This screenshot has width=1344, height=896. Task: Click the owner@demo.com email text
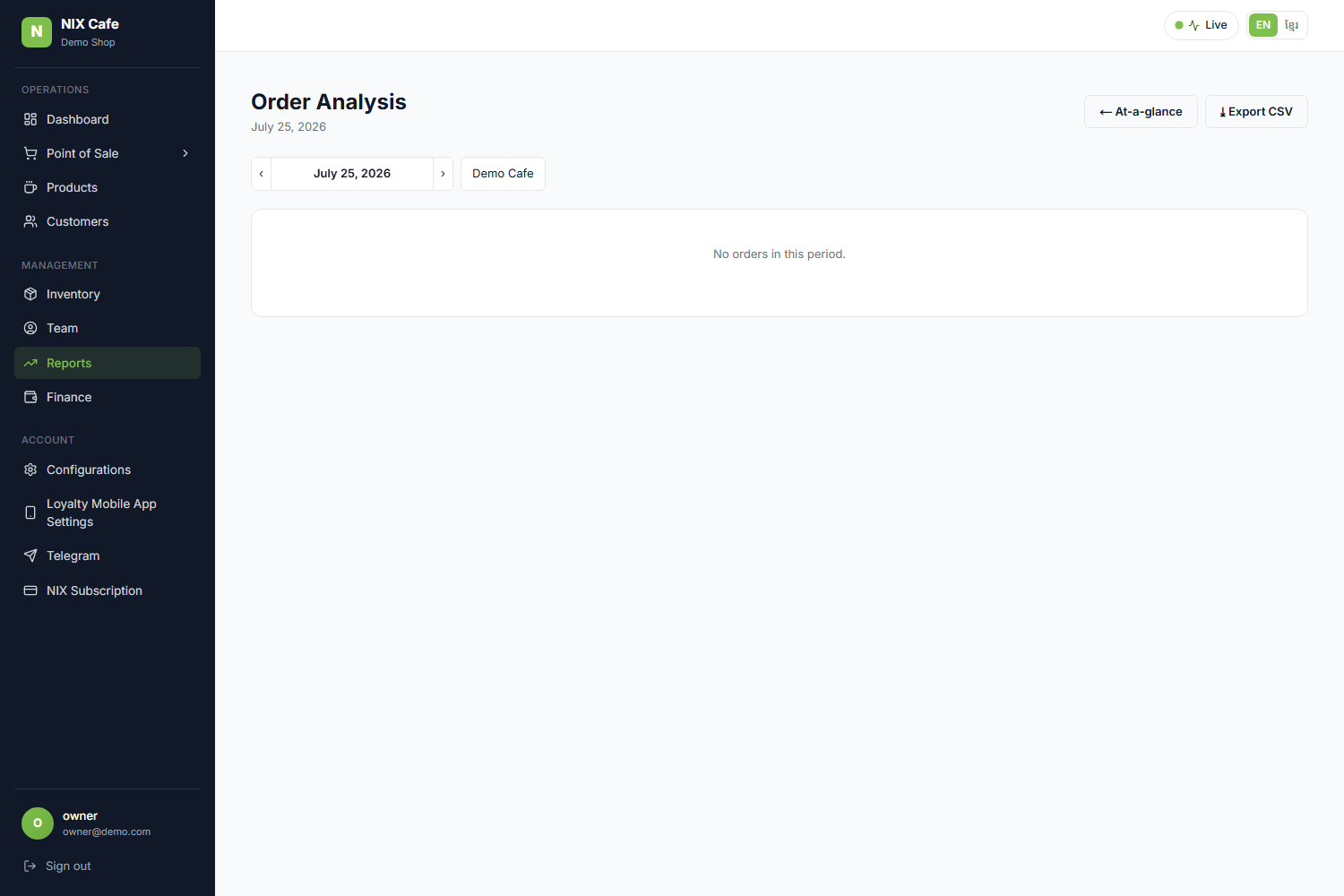tap(107, 831)
